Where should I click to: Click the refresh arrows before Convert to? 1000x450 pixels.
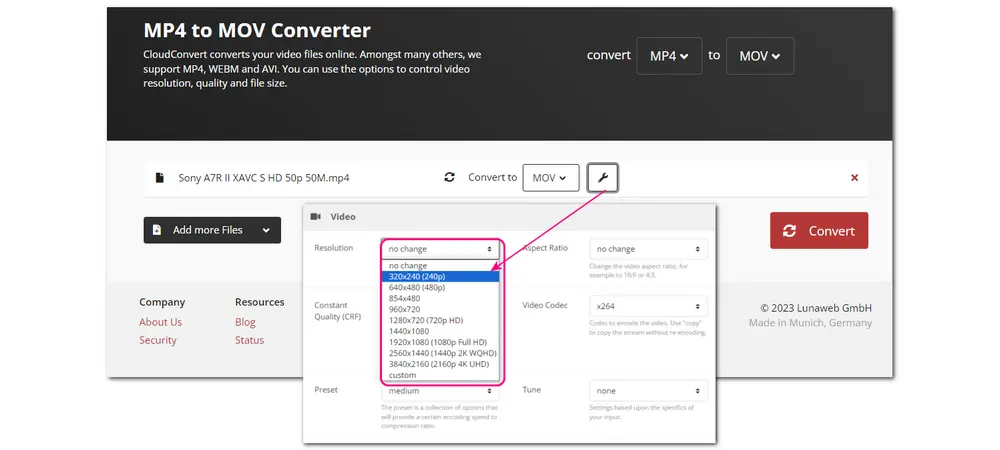[450, 178]
